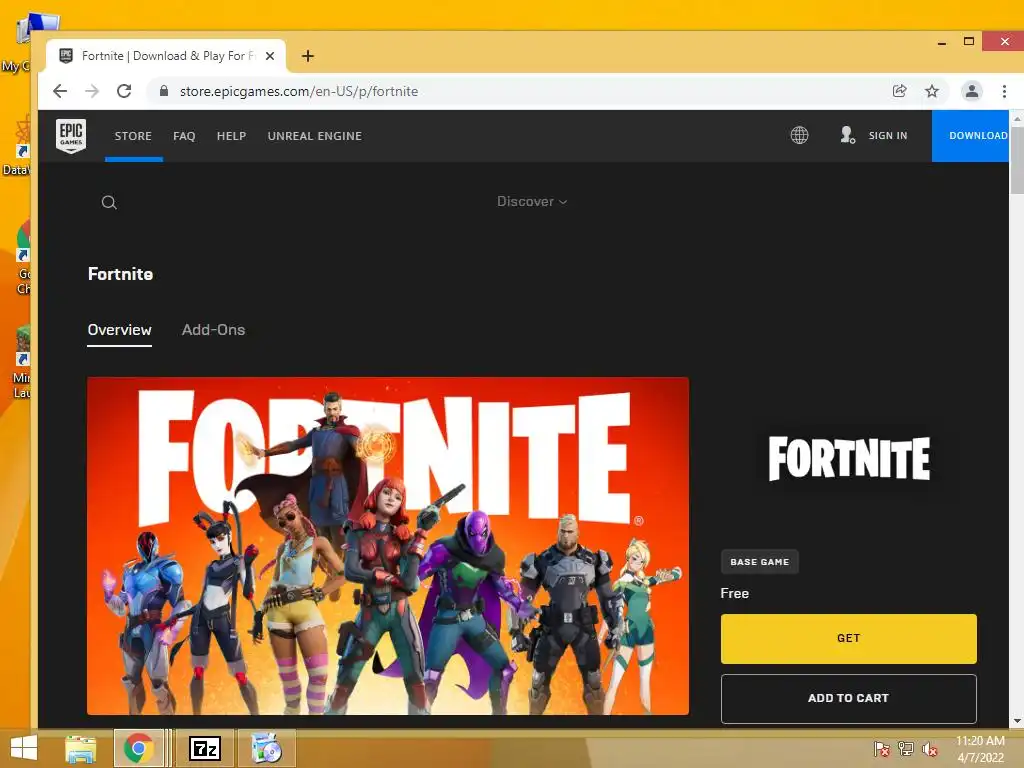1024x768 pixels.
Task: Launch 7-Zip from the taskbar
Action: click(205, 748)
